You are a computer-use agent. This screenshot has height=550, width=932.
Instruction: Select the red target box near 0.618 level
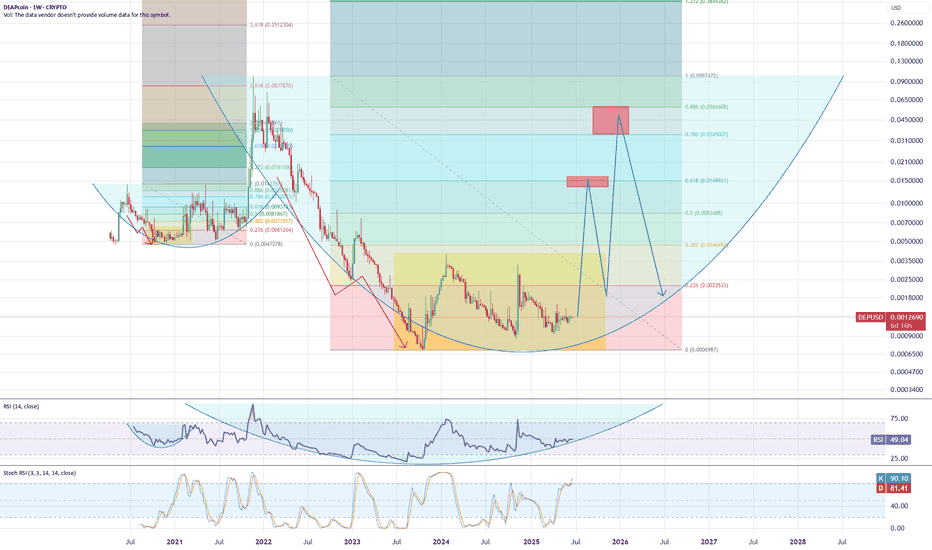(587, 182)
